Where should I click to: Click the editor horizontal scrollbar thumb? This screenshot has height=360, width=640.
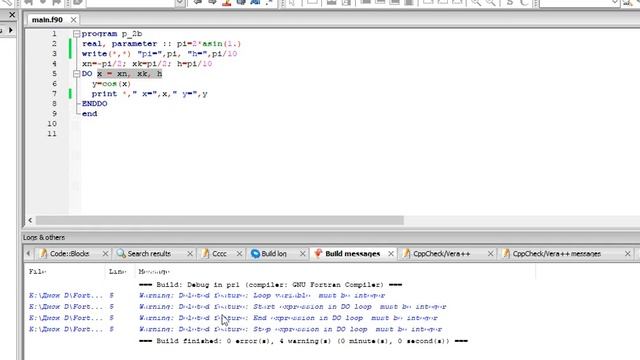pyautogui.click(x=220, y=220)
